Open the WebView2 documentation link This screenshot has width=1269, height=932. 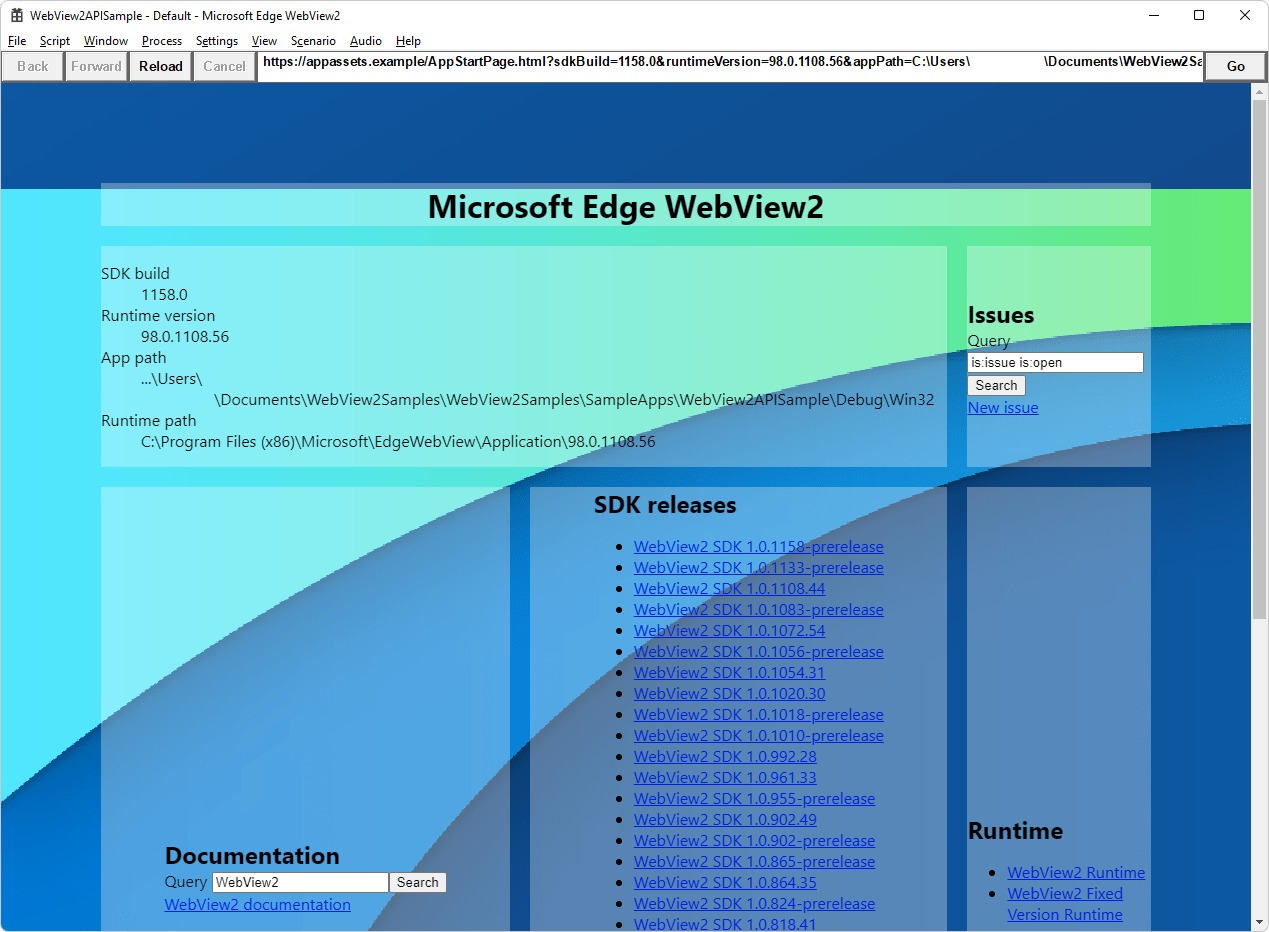click(257, 904)
